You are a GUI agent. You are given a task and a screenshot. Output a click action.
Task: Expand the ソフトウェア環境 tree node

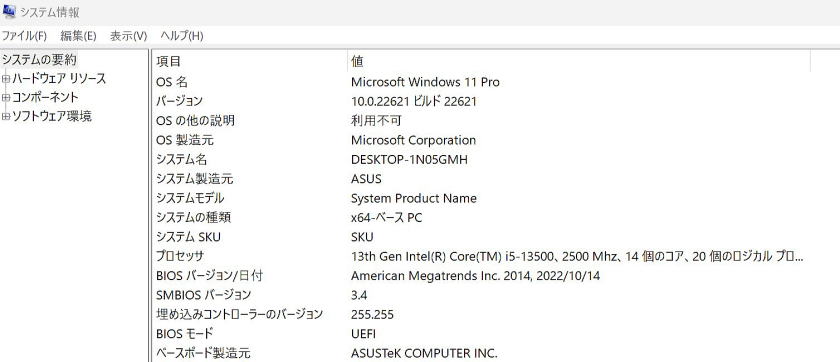[x=6, y=117]
